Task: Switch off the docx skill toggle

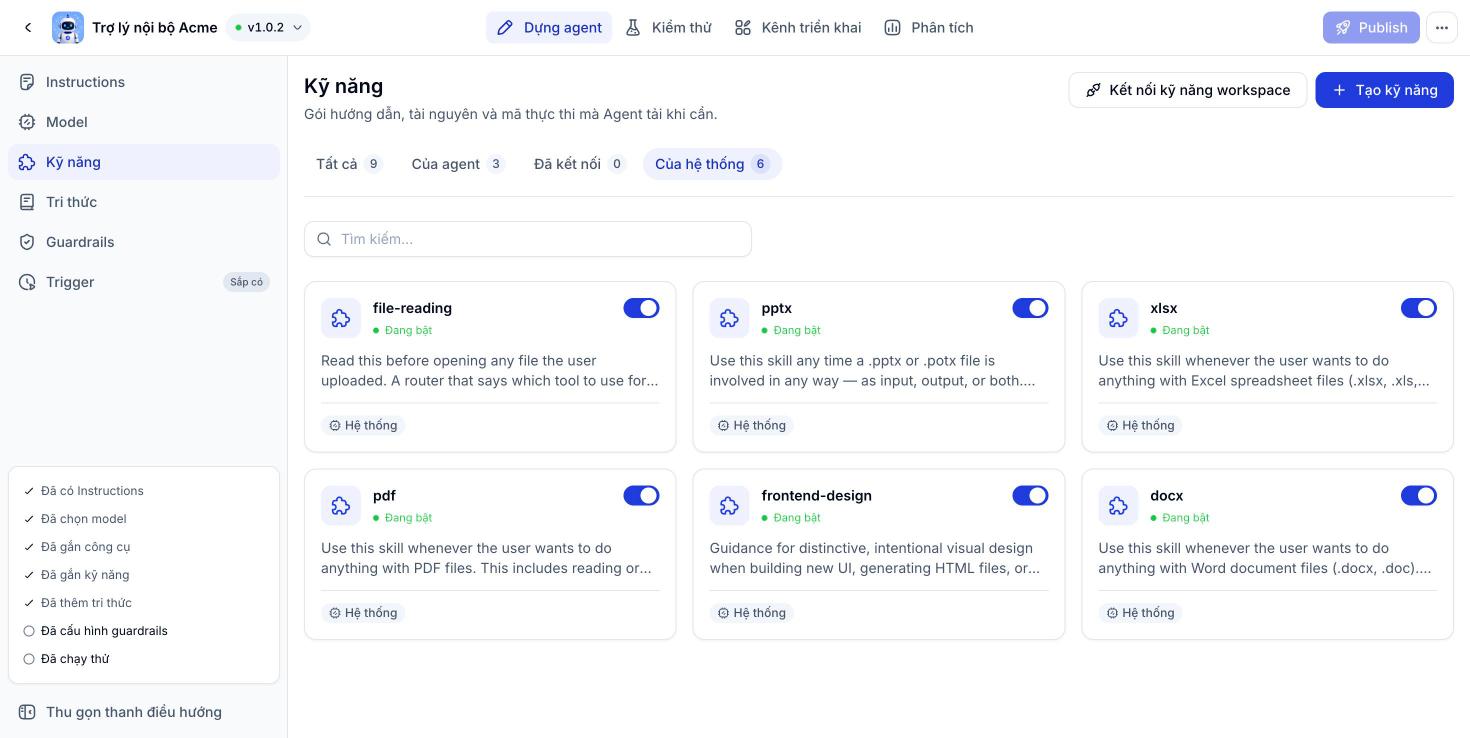Action: pos(1418,495)
